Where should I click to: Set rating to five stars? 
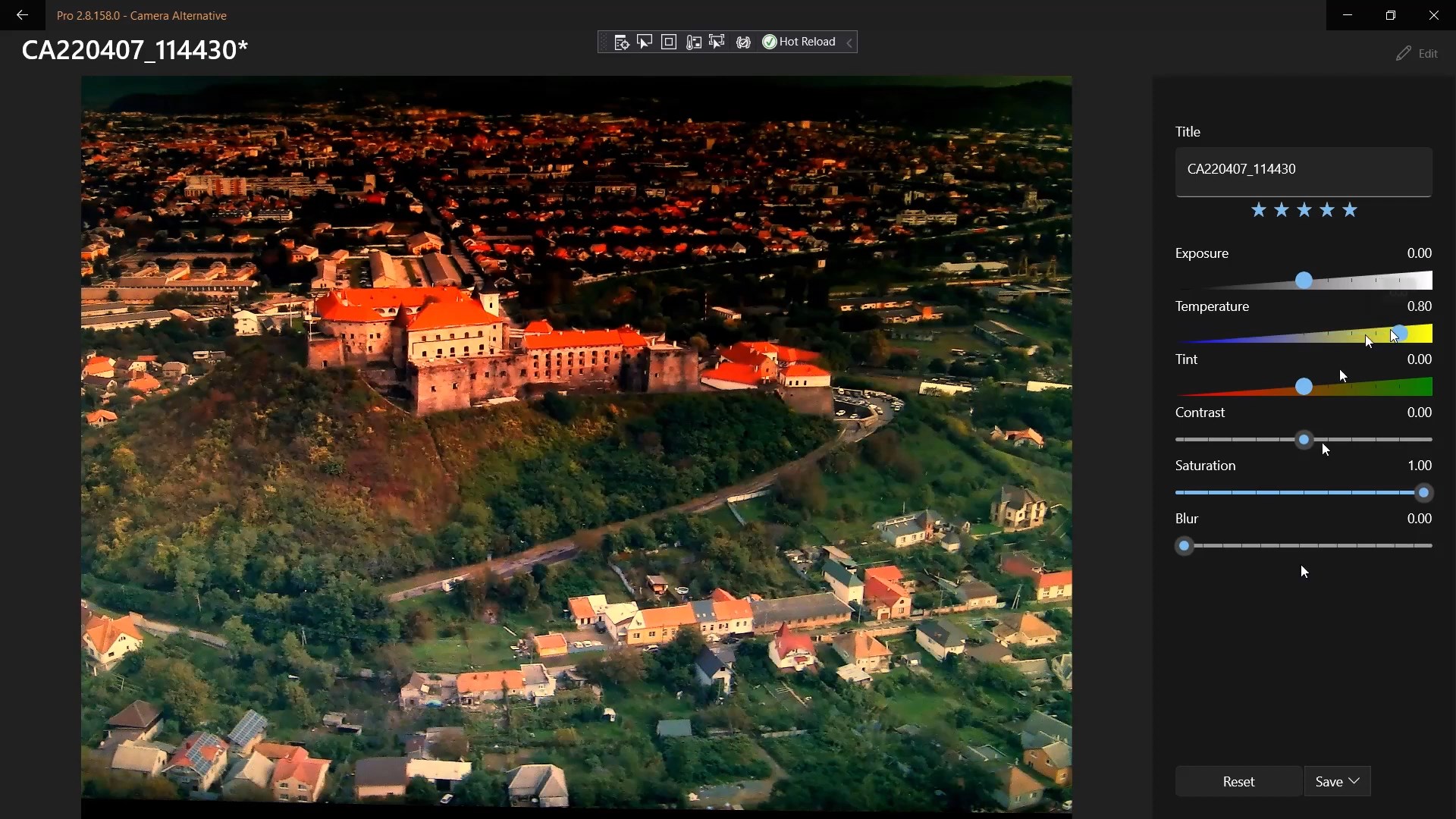[x=1350, y=210]
